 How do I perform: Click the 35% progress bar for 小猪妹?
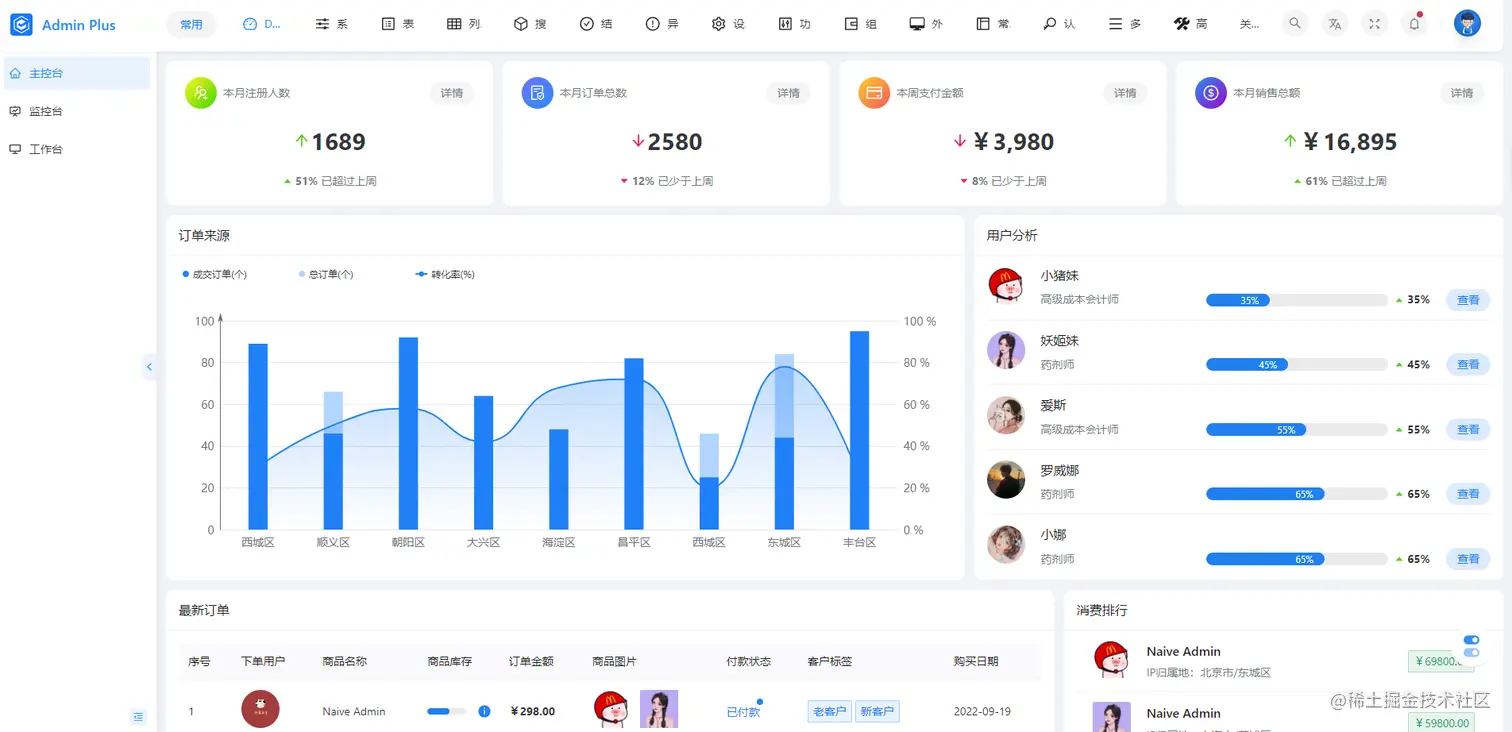[1297, 300]
